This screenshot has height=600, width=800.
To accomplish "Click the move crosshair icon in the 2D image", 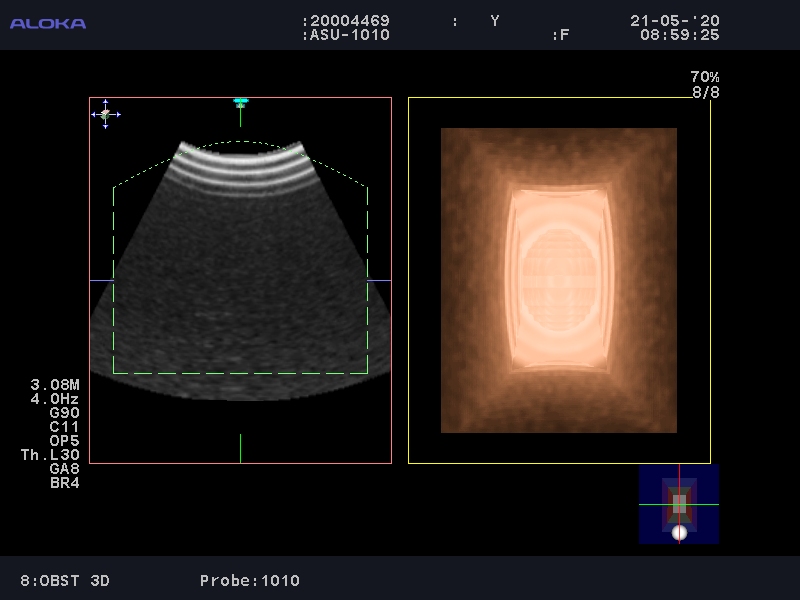I will pyautogui.click(x=106, y=114).
